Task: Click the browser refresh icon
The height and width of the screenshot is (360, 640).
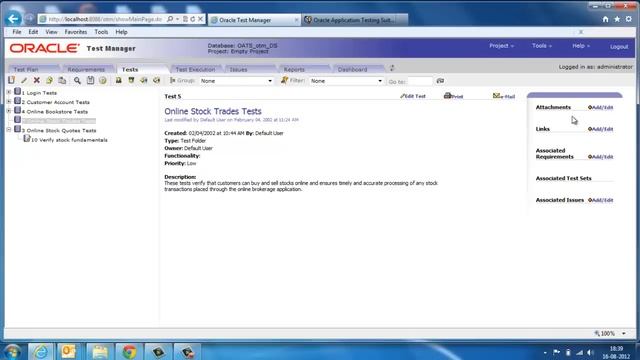Action: (x=193, y=19)
